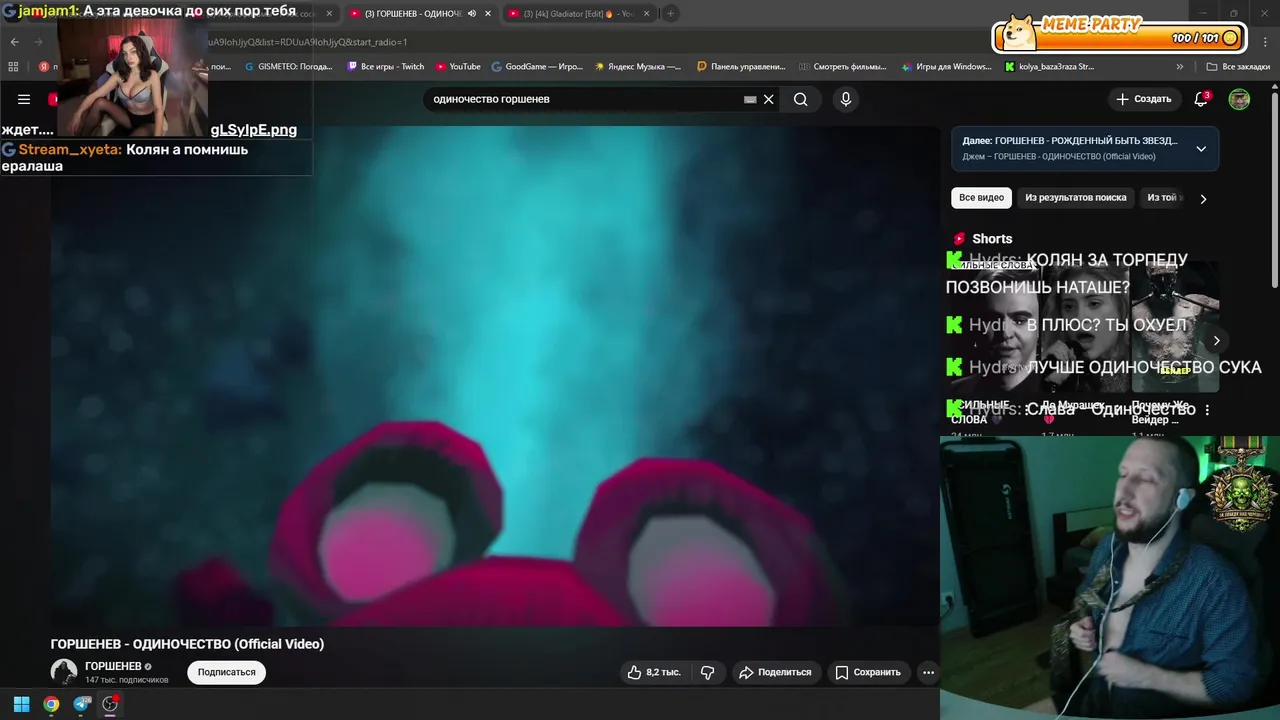The image size is (1280, 720).
Task: Expand the Далее playlist panel chevron
Action: [x=1201, y=148]
